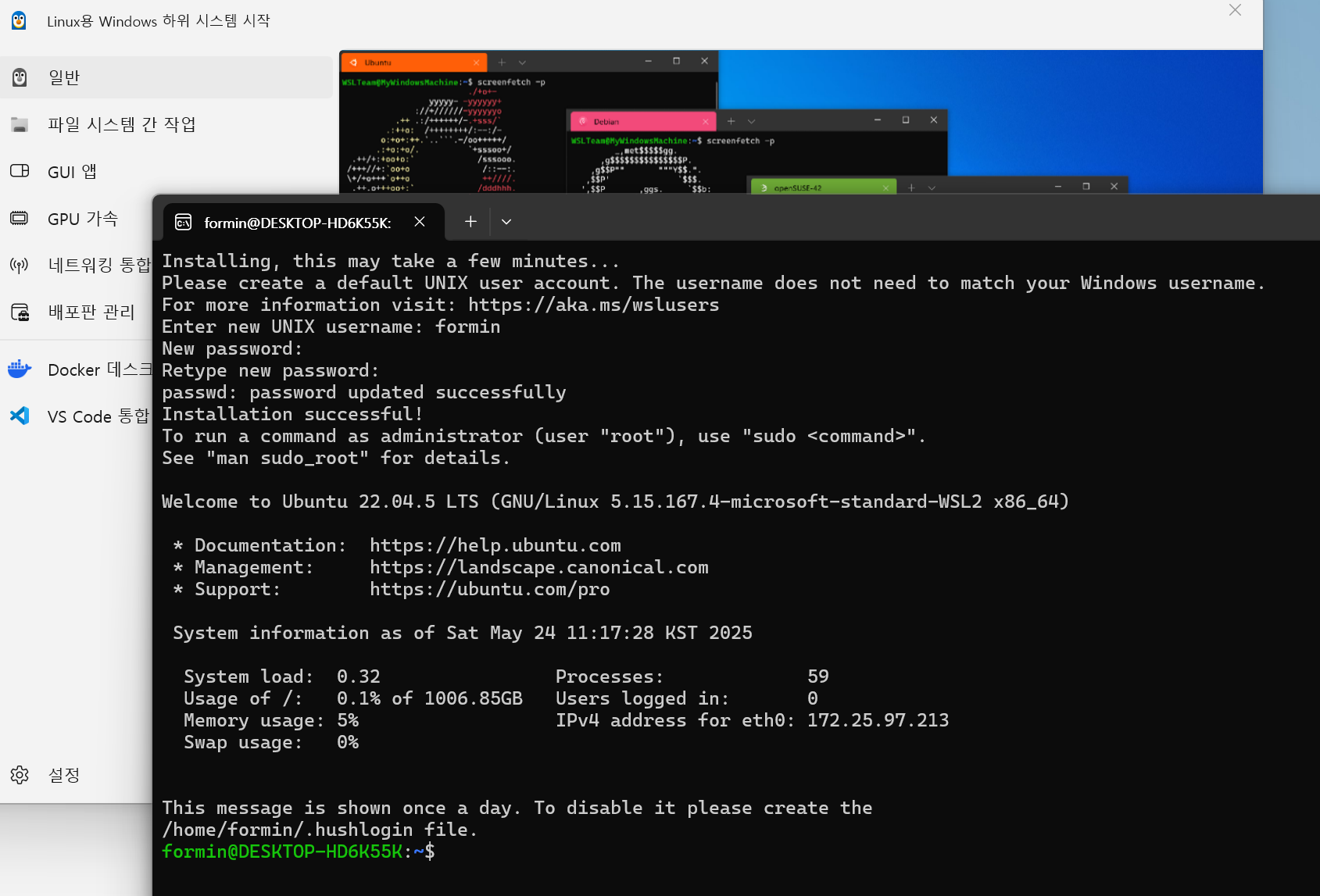This screenshot has width=1320, height=896.
Task: Click the 'Installing, this may take a few minutes...' line
Action: click(x=391, y=261)
